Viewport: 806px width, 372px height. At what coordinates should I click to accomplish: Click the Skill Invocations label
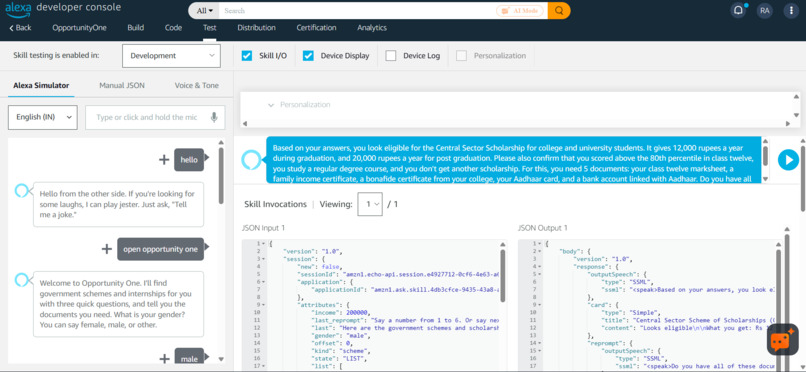[276, 204]
